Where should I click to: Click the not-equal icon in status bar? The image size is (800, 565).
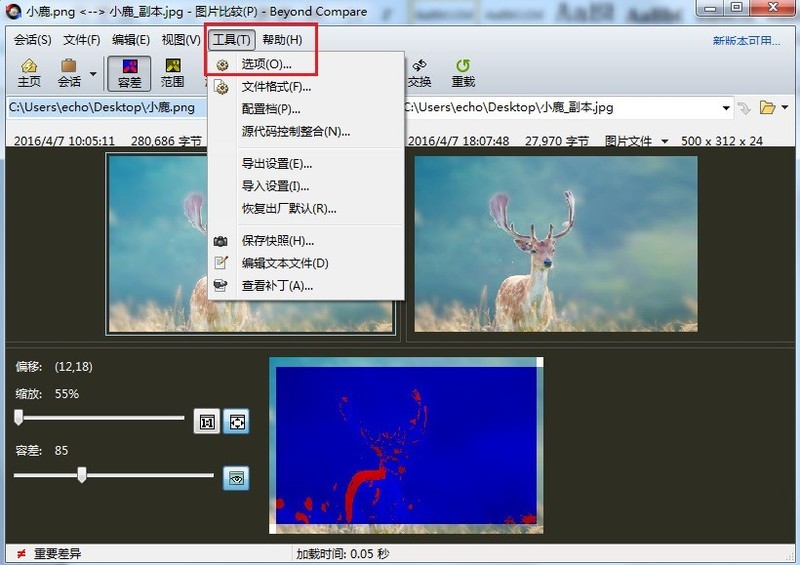[x=21, y=554]
